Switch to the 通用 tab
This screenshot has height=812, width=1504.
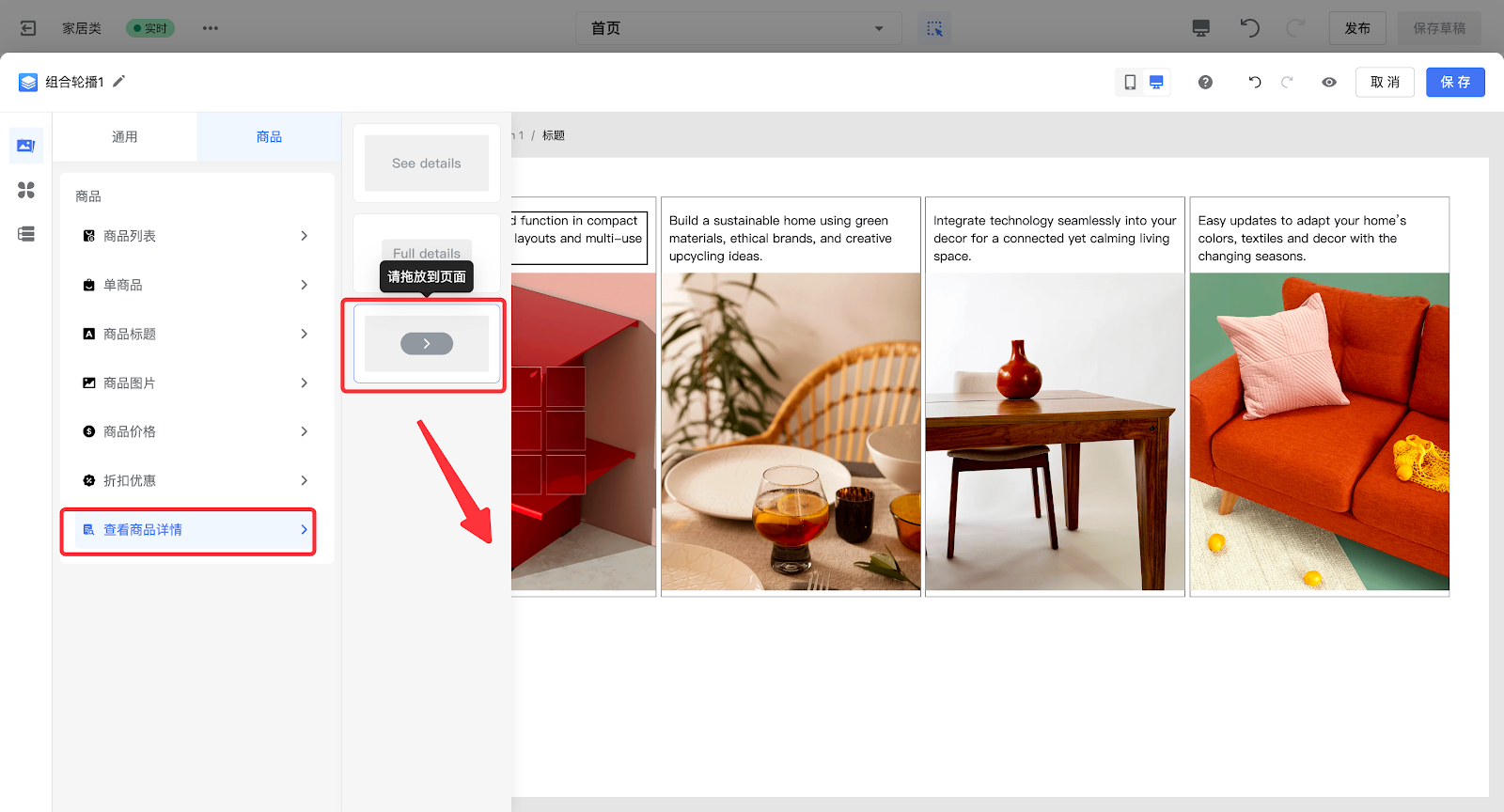(x=125, y=137)
